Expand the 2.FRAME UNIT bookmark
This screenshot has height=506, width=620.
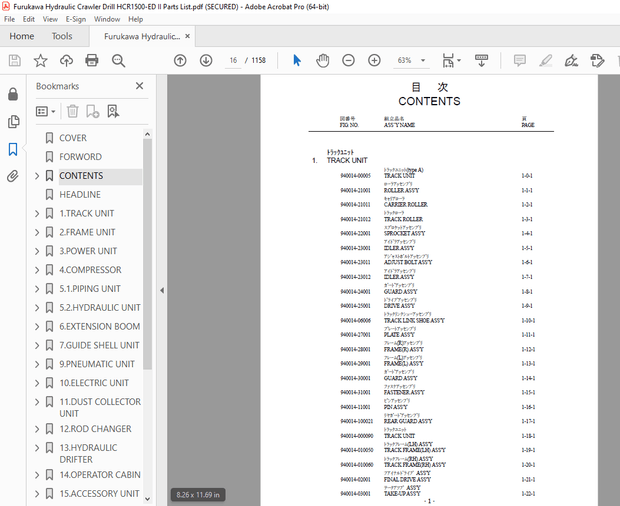coord(37,232)
